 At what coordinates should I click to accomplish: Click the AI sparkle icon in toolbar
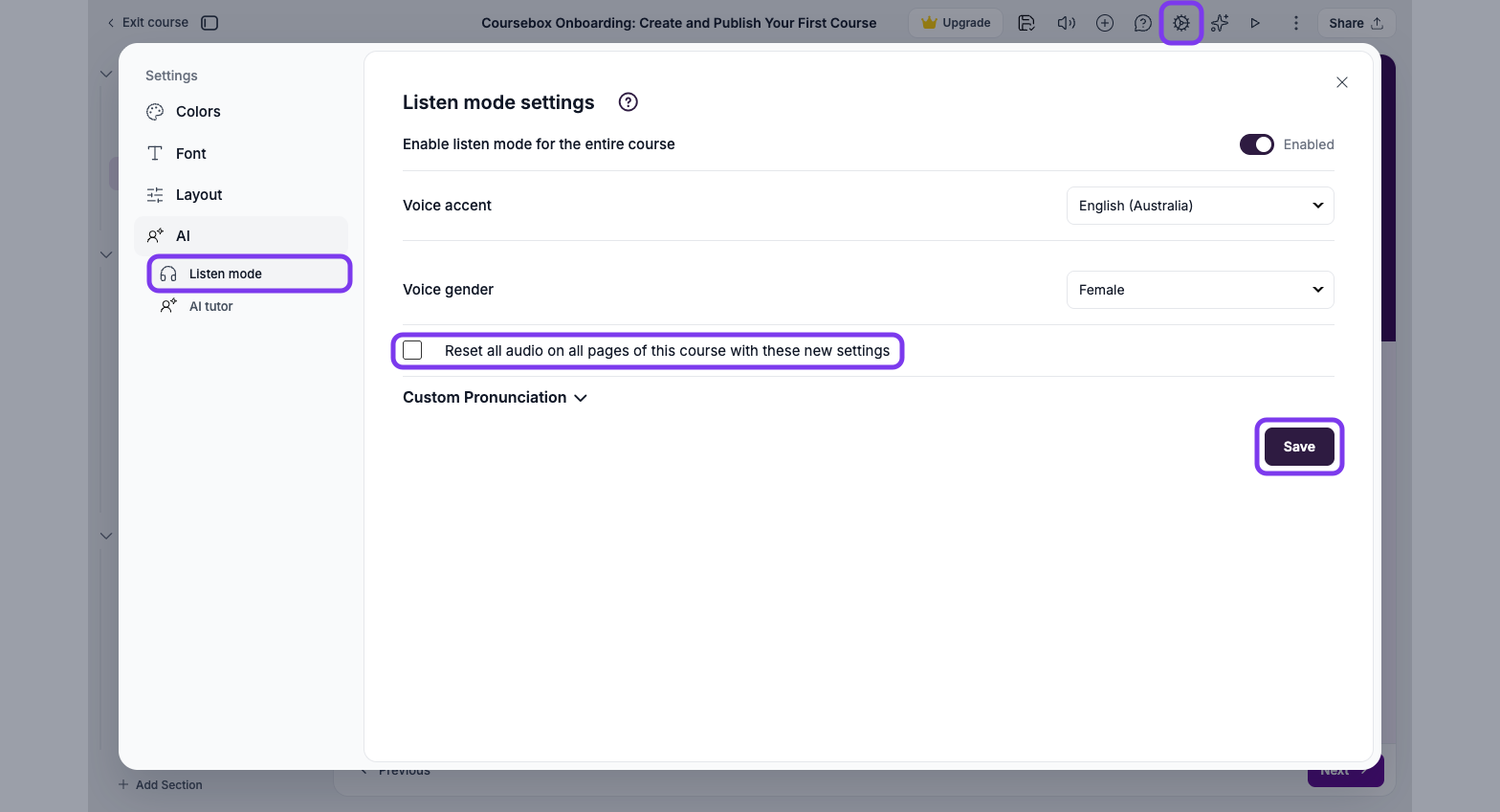(1220, 23)
